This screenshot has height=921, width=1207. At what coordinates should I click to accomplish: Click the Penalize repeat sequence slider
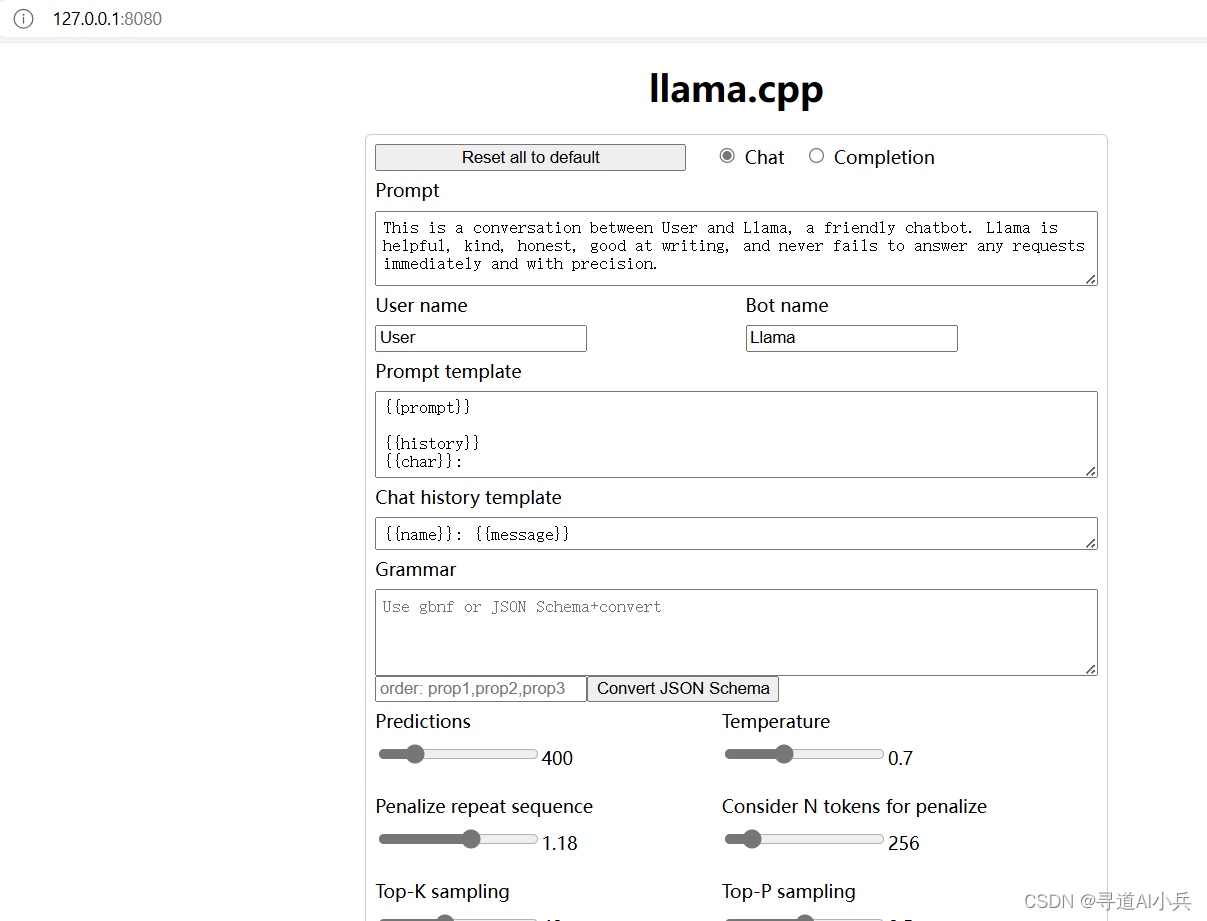[x=458, y=839]
